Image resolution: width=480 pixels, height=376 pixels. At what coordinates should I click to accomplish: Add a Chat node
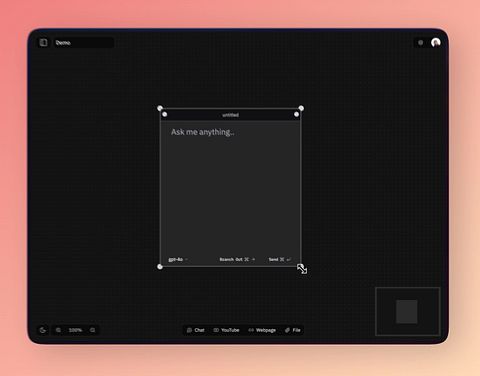[196, 330]
